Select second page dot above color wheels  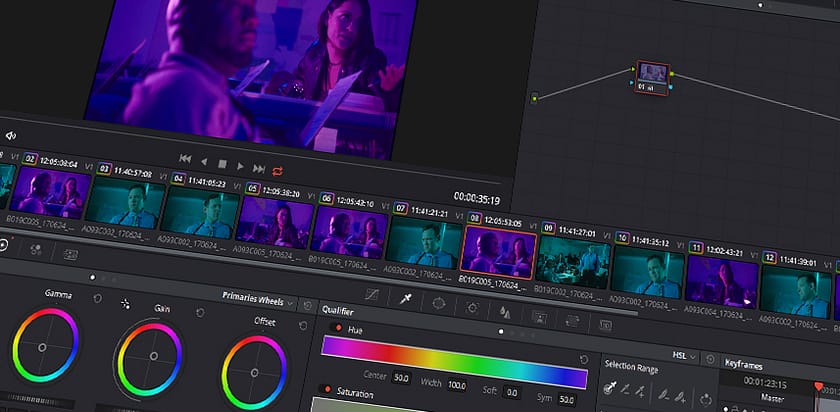tap(103, 279)
